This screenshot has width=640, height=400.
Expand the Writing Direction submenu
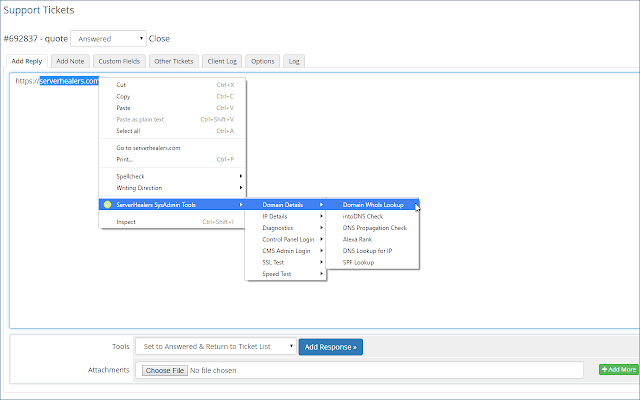click(x=172, y=188)
